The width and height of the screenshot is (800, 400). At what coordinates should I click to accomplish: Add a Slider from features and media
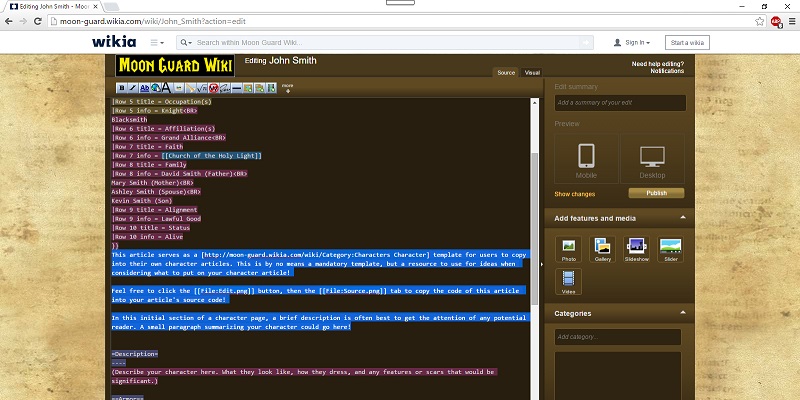click(x=670, y=249)
